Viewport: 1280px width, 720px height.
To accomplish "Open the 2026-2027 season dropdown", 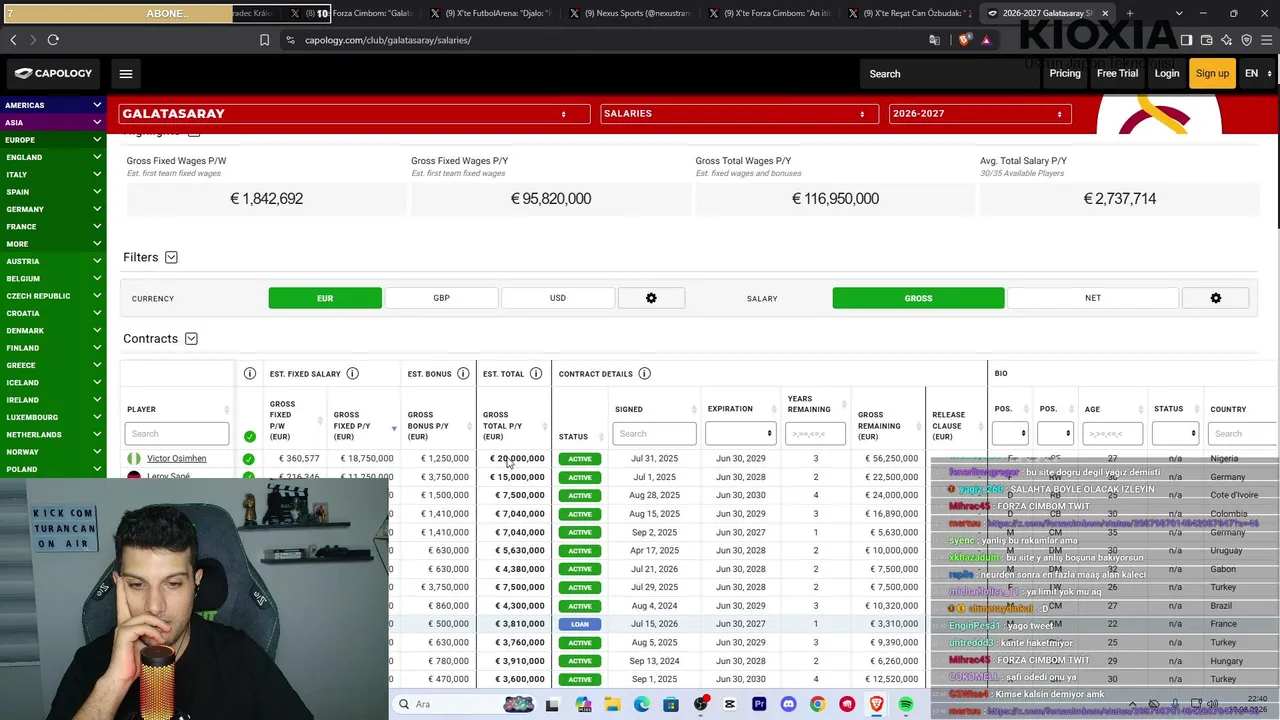I will coord(980,114).
